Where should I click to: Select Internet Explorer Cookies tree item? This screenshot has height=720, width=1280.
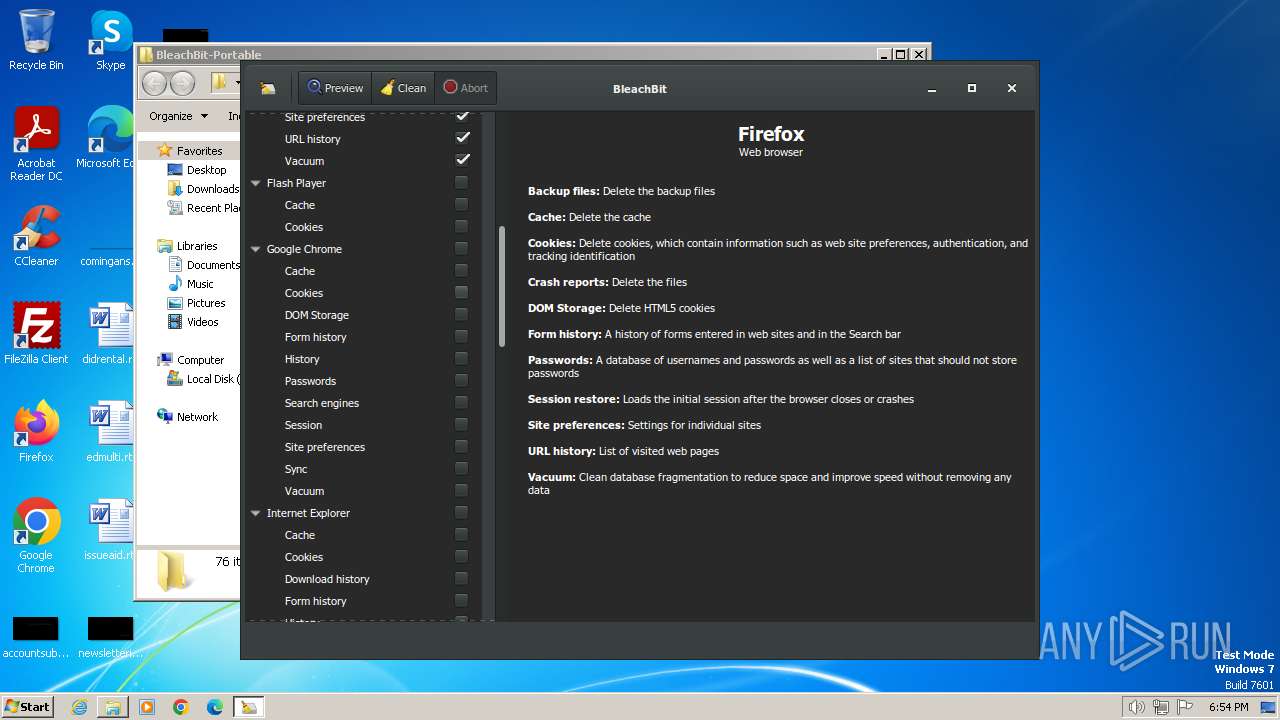pos(303,557)
